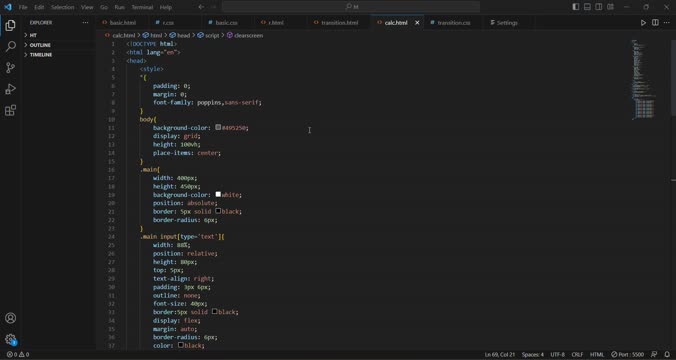Click the Port : 5500 Live Server item
Viewport: 676px width, 360px height.
[627, 354]
